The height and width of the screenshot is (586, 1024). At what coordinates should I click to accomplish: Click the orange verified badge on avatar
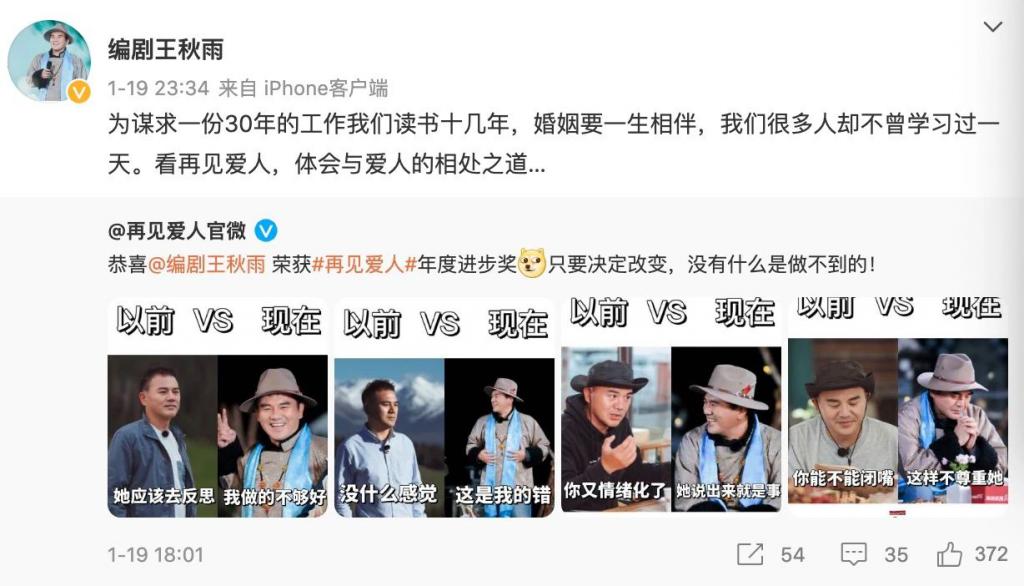tap(79, 91)
